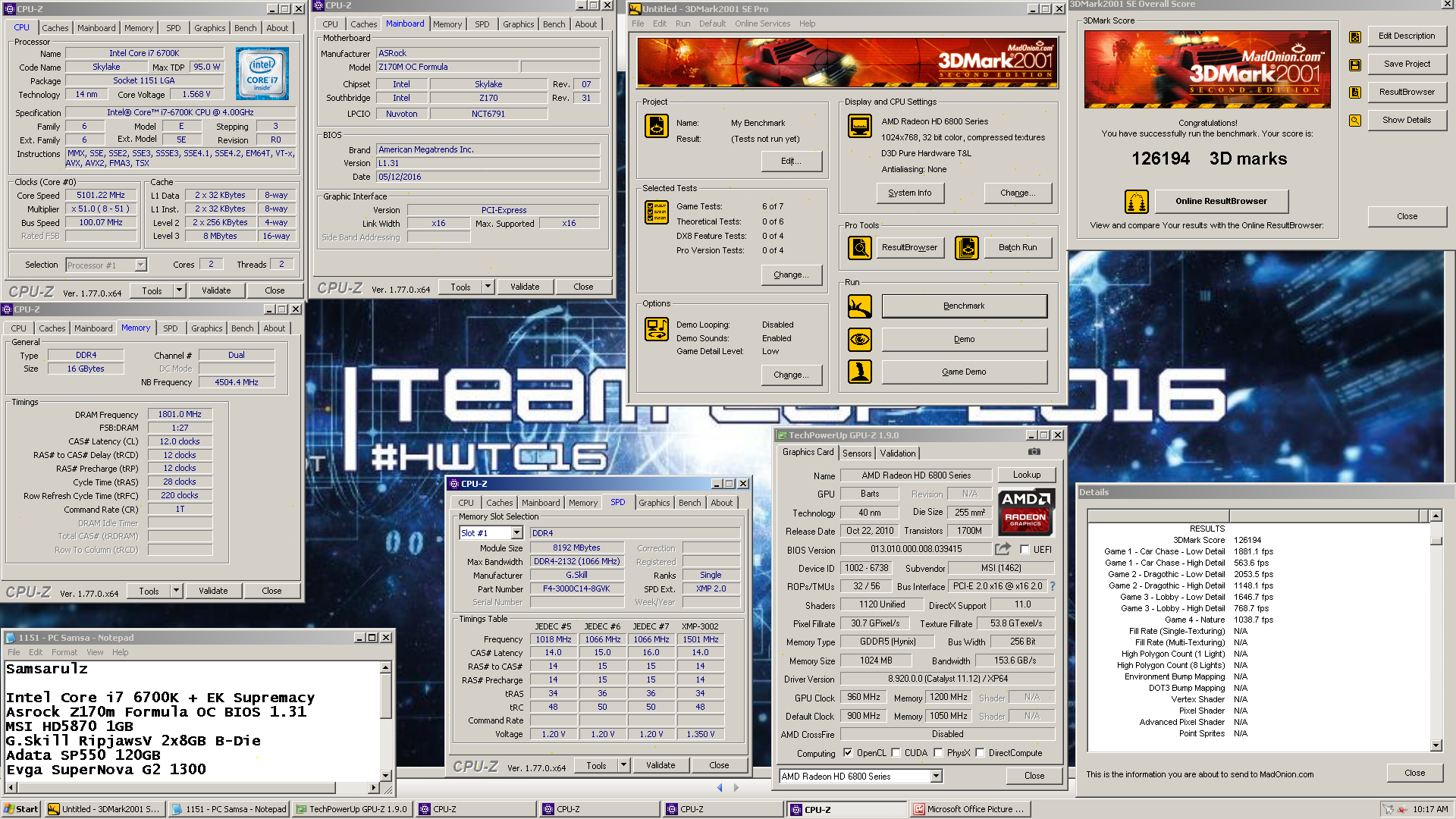Viewport: 1456px width, 819px height.
Task: Click the GPU-Z BIOS export share icon
Action: [x=1003, y=548]
